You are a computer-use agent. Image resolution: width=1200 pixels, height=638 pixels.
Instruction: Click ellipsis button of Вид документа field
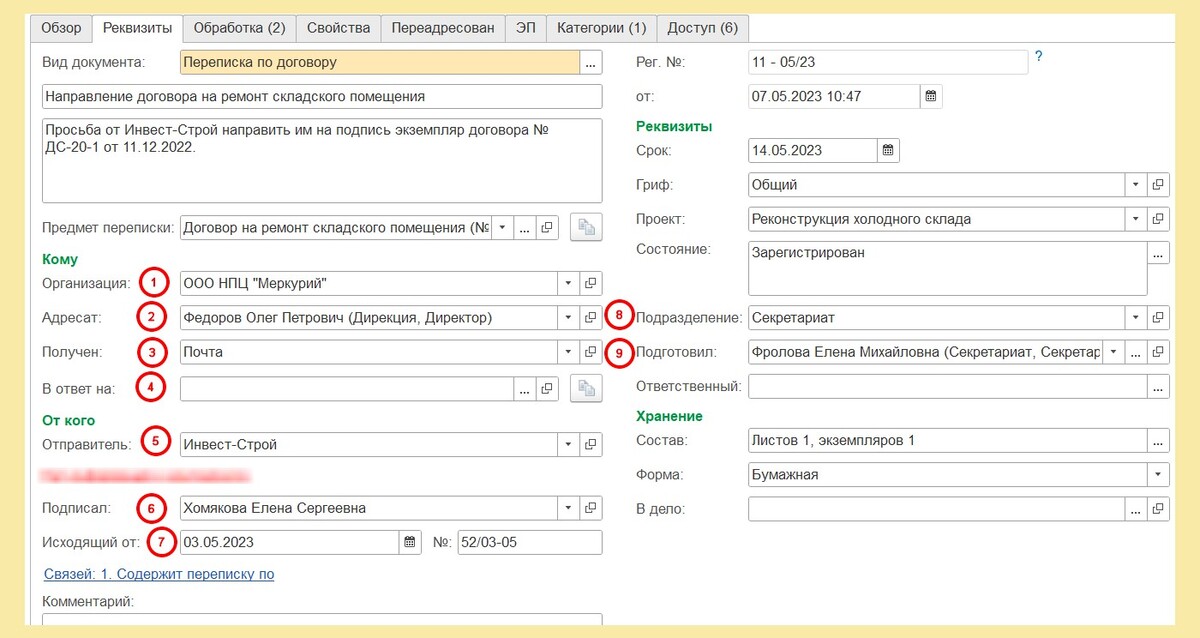tap(592, 63)
